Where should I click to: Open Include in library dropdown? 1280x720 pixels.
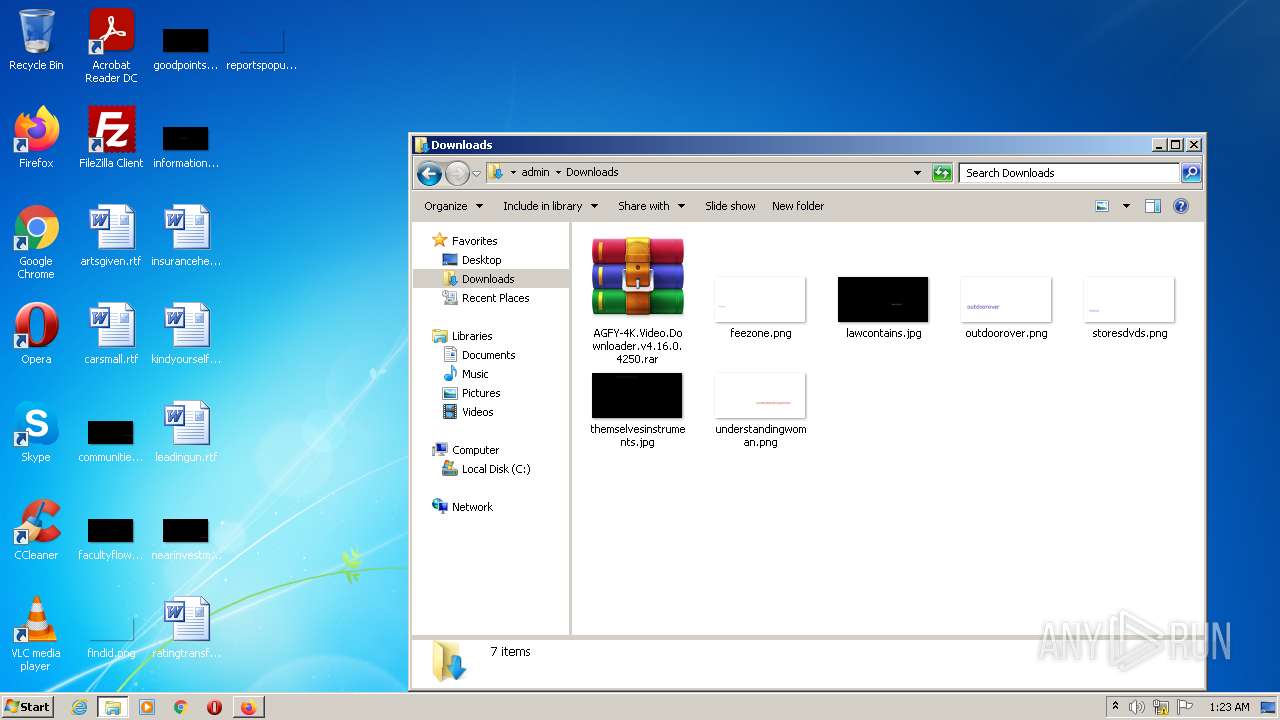pyautogui.click(x=550, y=206)
